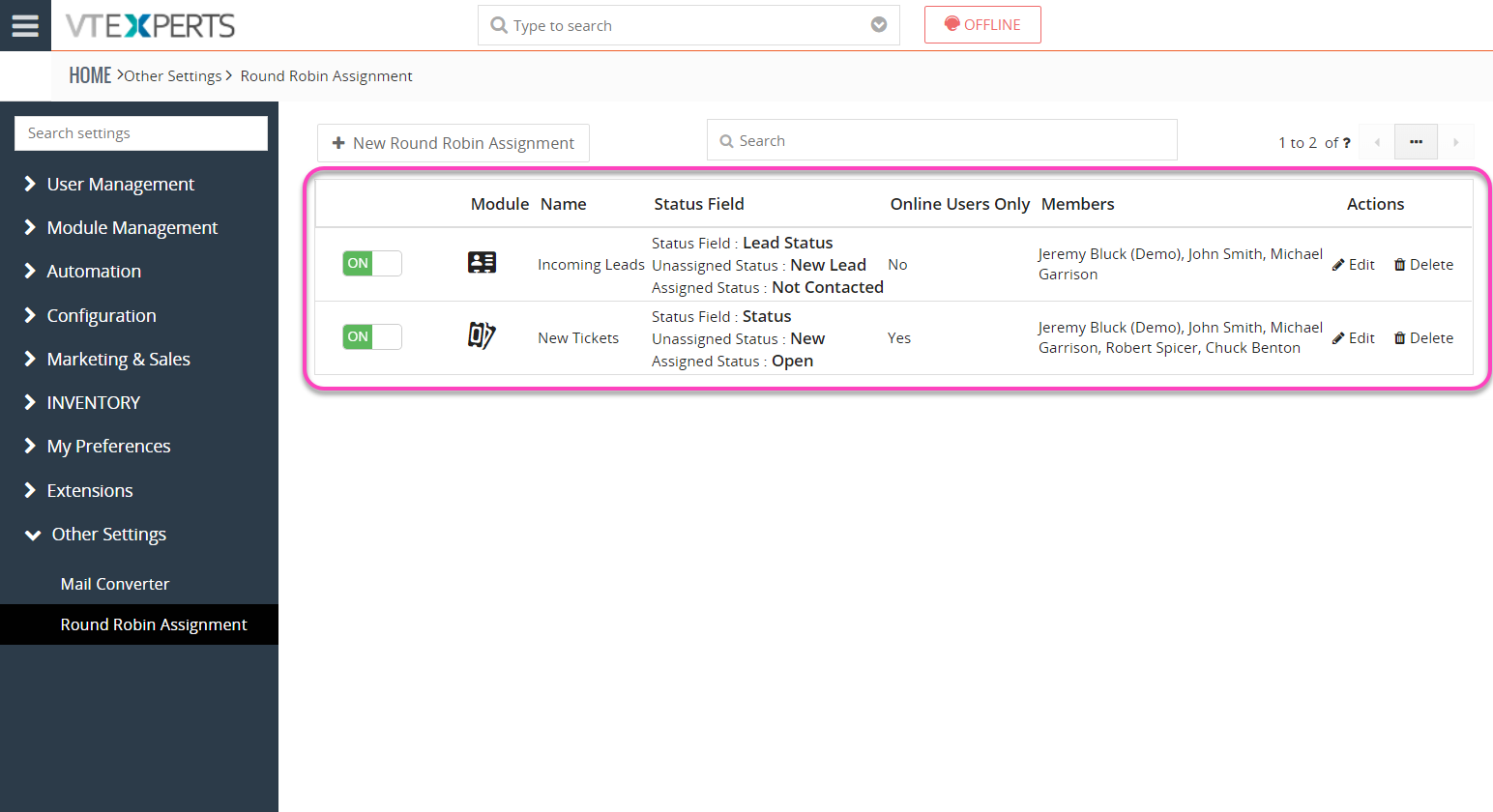Toggle New Tickets ON switch
Viewport: 1493px width, 812px height.
pyautogui.click(x=372, y=336)
